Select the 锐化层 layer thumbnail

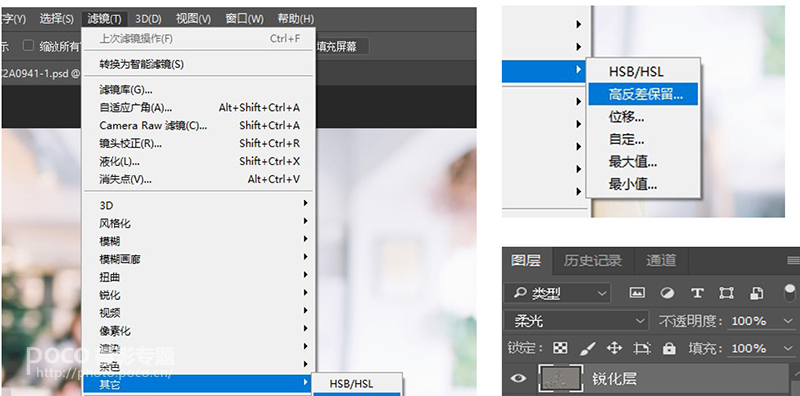tap(560, 379)
